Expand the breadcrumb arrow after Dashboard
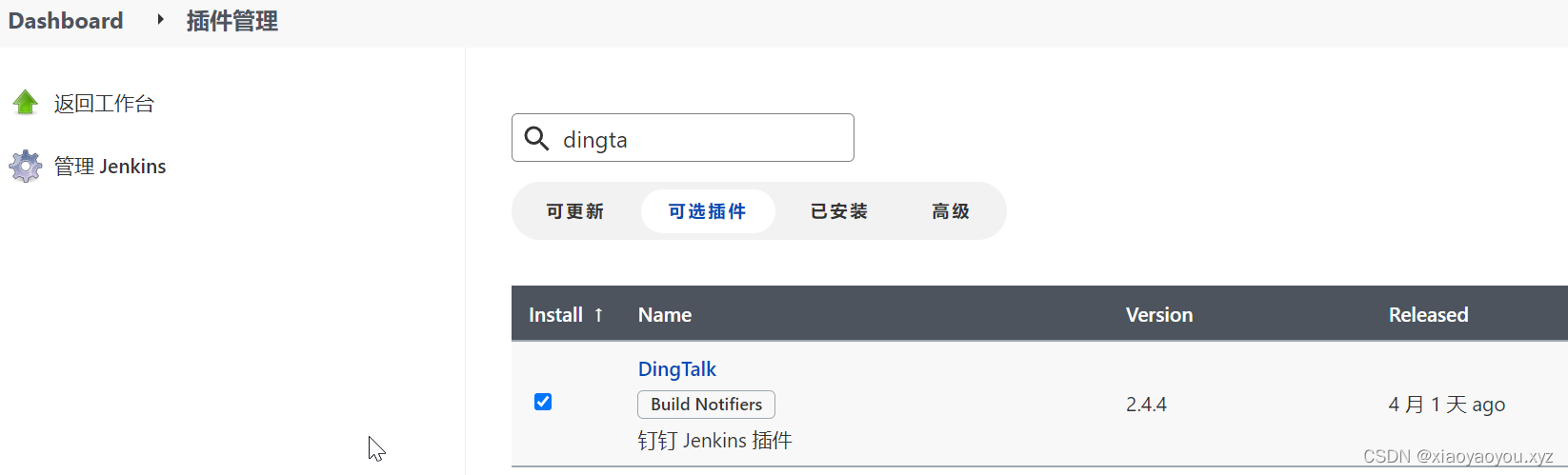The height and width of the screenshot is (475, 1568). 160,19
